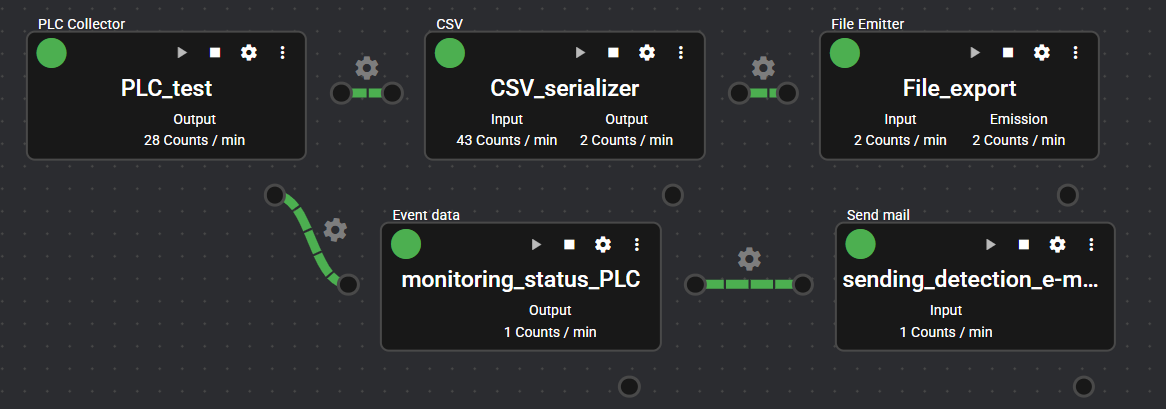Open the File_export three-dot menu

(x=1075, y=53)
